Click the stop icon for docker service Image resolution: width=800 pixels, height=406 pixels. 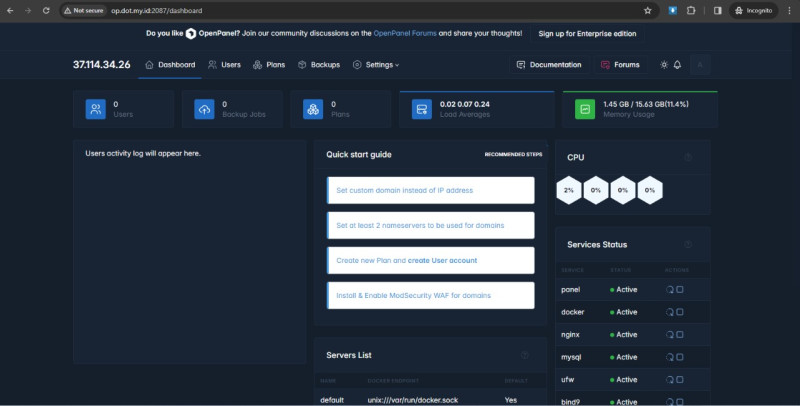click(x=680, y=312)
